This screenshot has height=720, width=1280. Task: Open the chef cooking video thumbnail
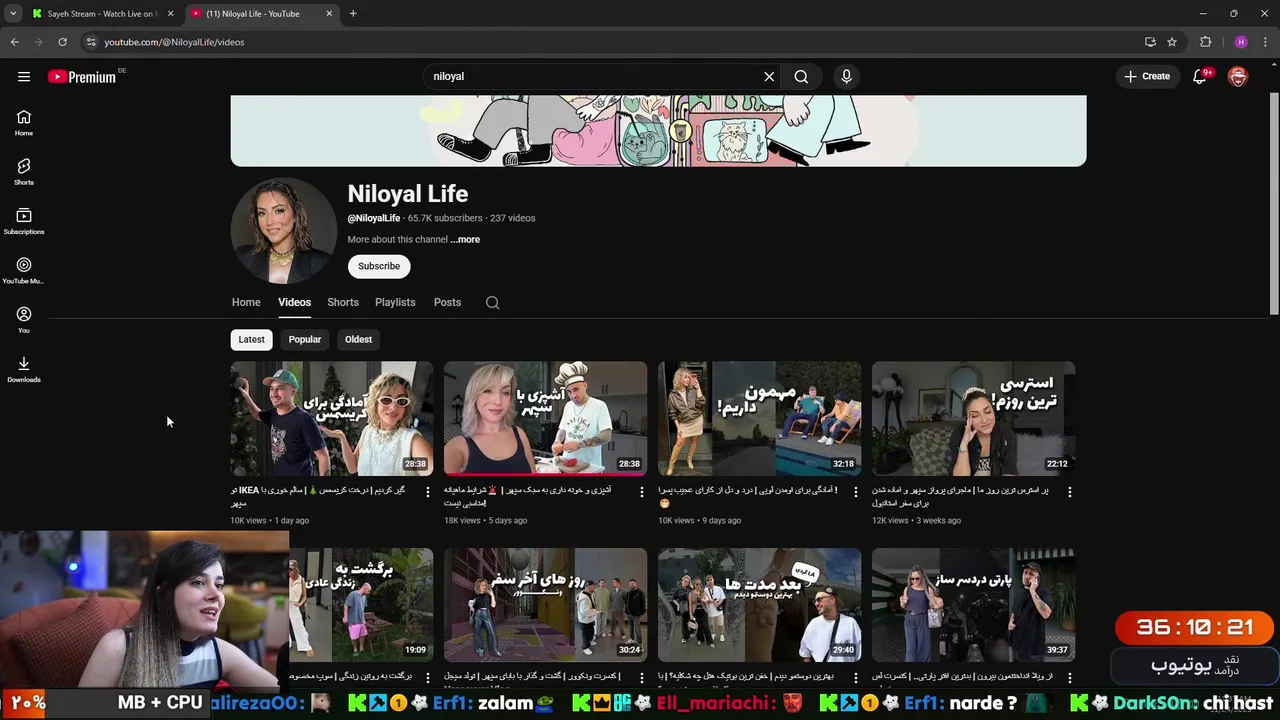pyautogui.click(x=545, y=418)
